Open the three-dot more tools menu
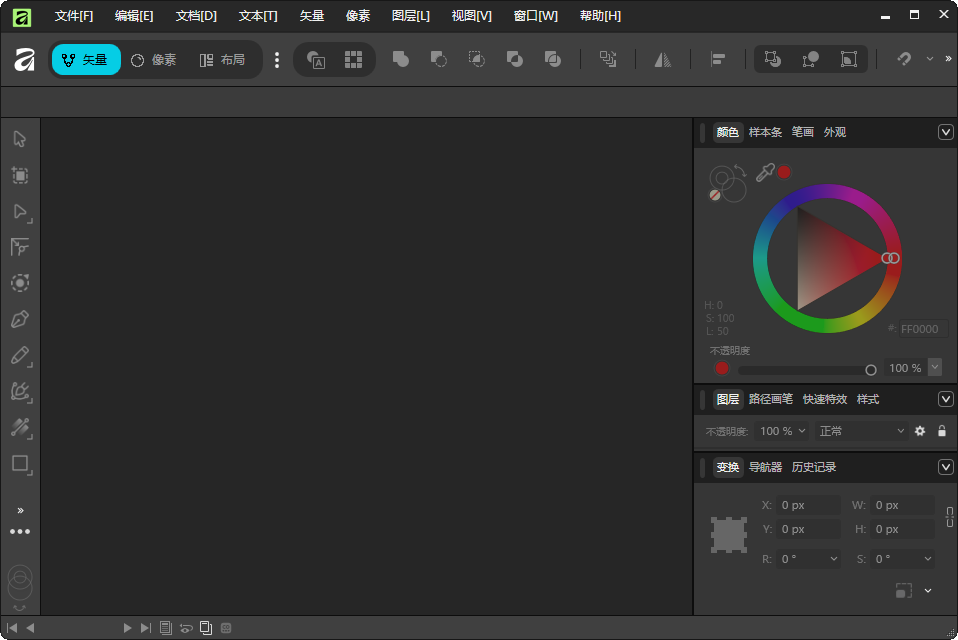 20,531
